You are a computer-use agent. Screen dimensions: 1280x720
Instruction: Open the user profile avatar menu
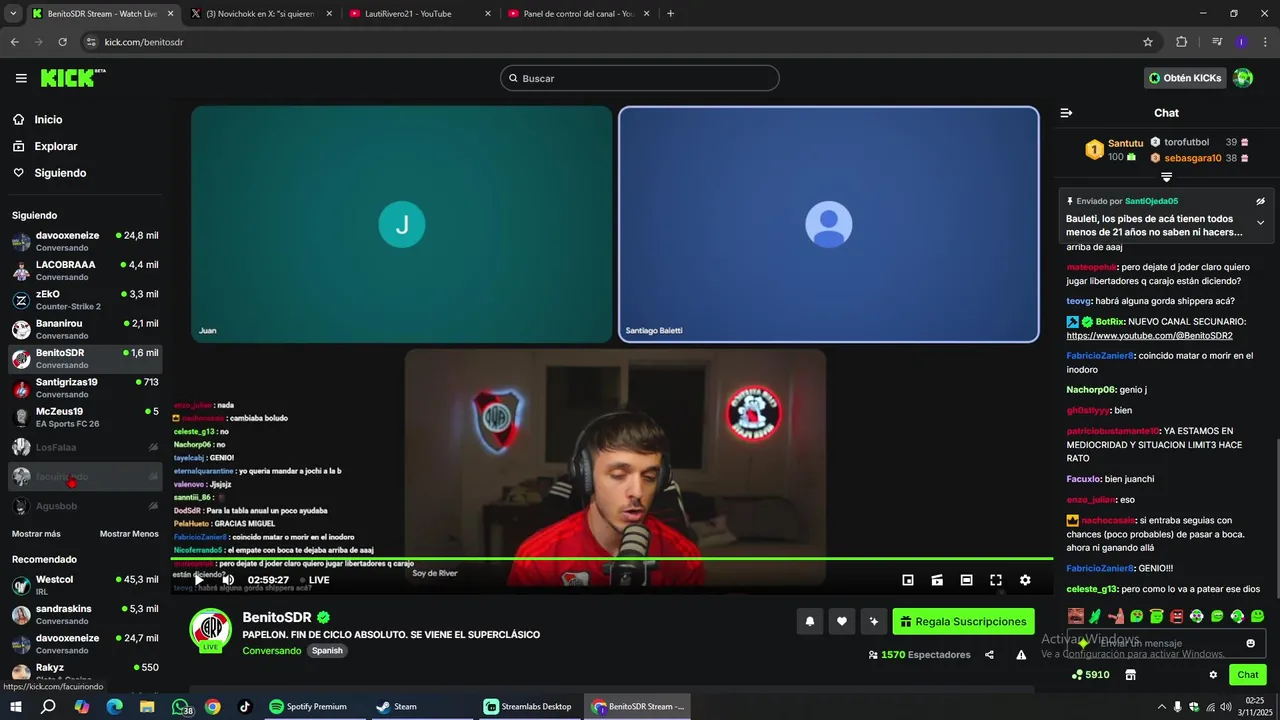coord(1243,78)
